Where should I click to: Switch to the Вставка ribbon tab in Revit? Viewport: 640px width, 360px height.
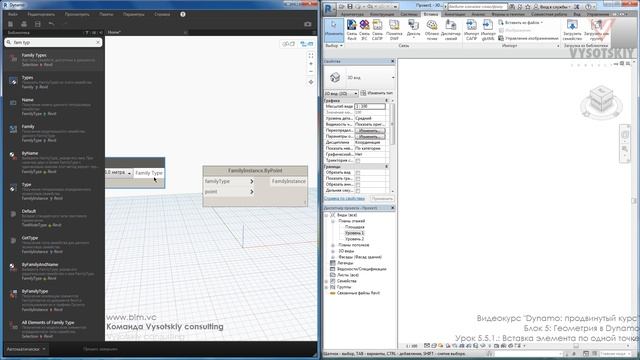tap(431, 14)
